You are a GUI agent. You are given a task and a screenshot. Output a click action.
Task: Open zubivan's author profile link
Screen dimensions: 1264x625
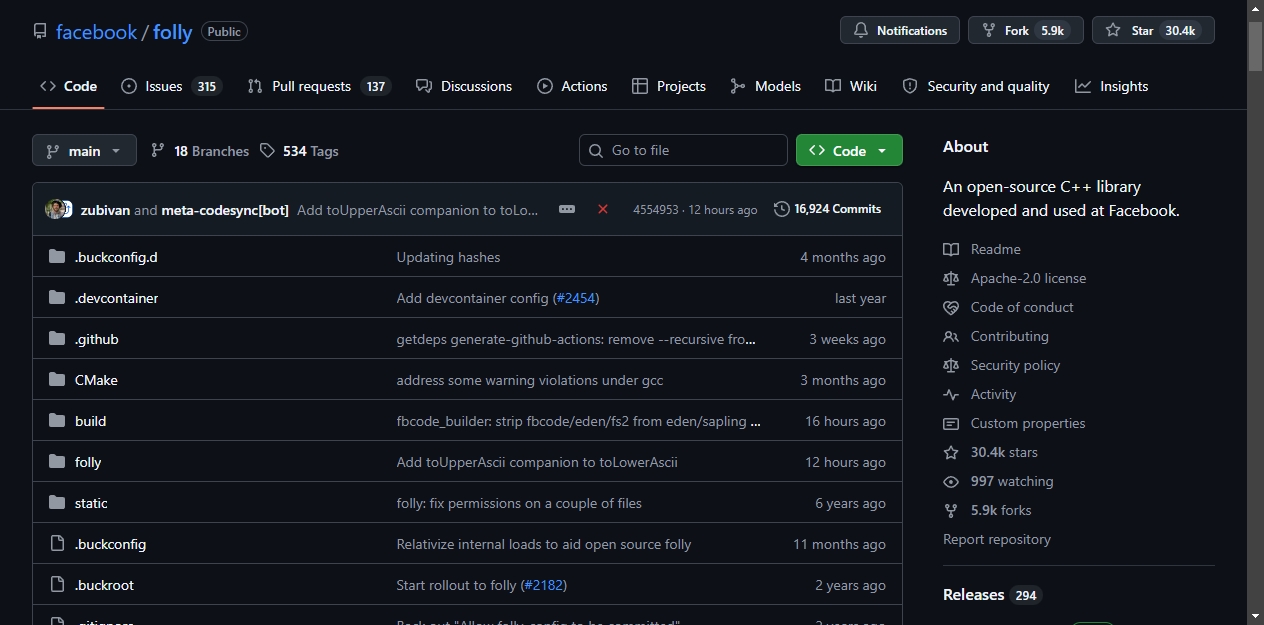coord(105,210)
